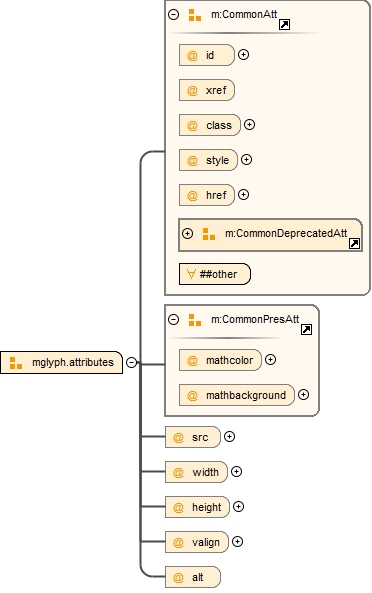Expand the id attribute details
Viewport: 372px width, 593px height.
coord(243,55)
